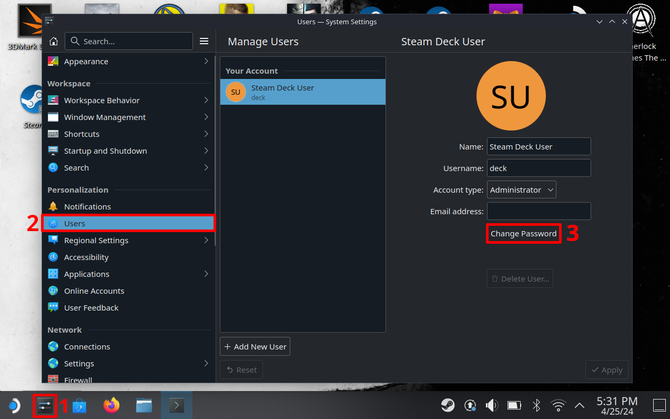Open the volume control tray icon
670x419 pixels.
(x=492, y=405)
